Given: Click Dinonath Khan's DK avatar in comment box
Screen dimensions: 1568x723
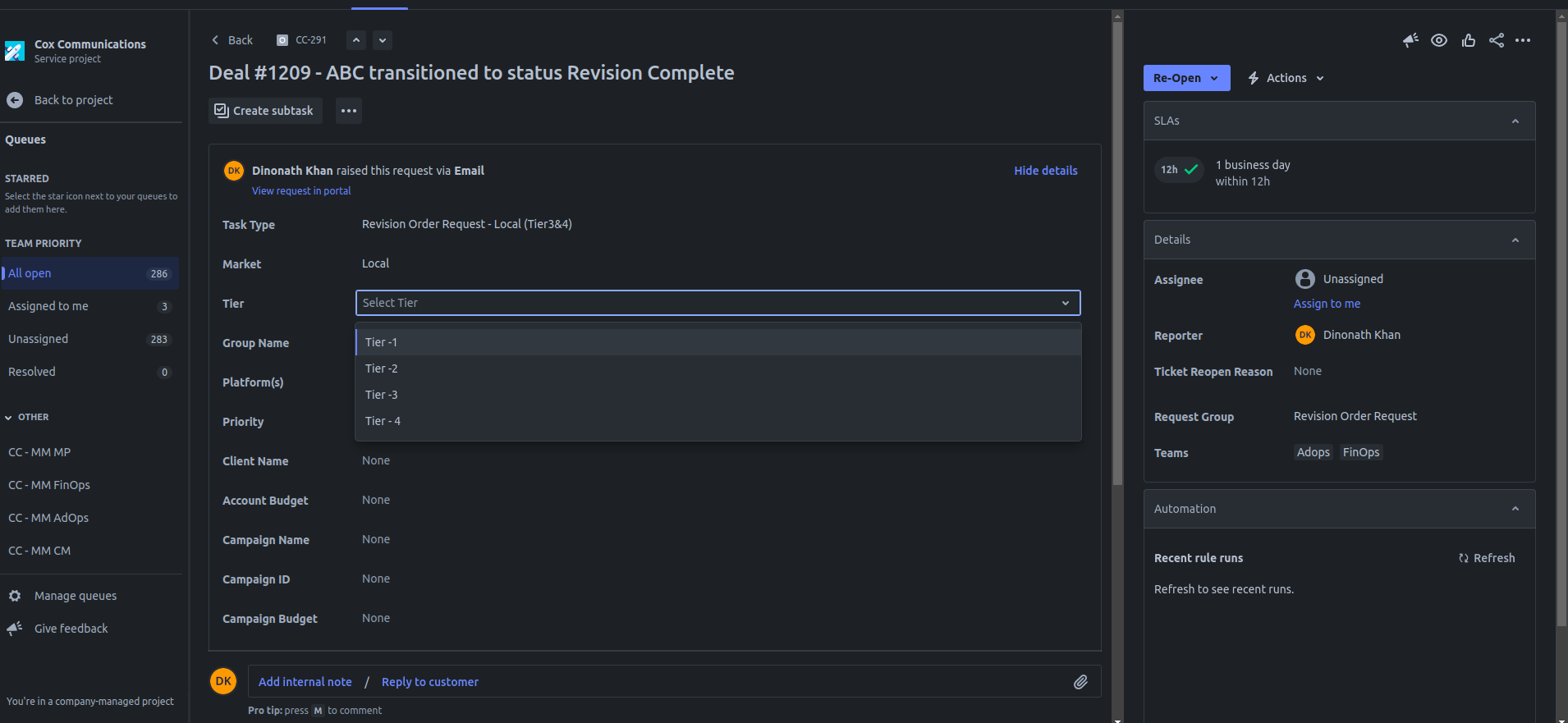Looking at the screenshot, I should [223, 681].
